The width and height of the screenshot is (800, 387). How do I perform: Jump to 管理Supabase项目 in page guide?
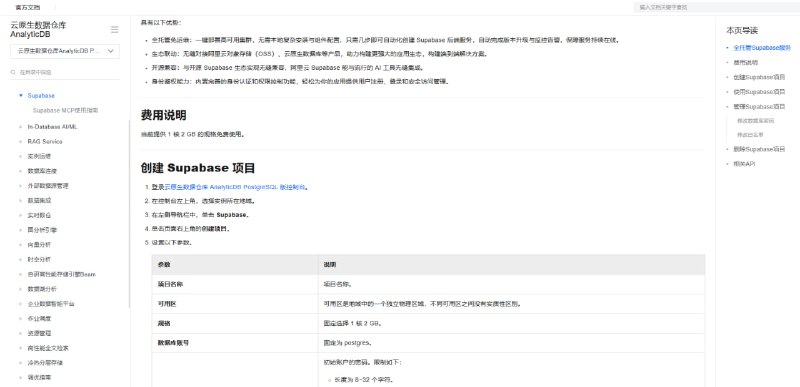[x=759, y=107]
